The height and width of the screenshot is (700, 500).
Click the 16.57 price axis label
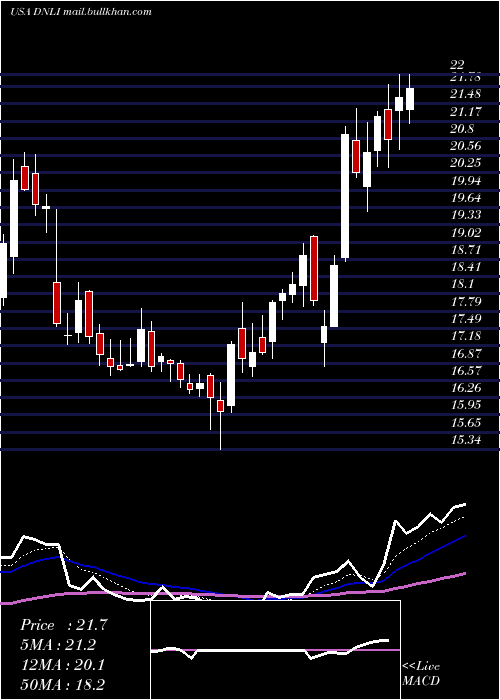point(466,371)
